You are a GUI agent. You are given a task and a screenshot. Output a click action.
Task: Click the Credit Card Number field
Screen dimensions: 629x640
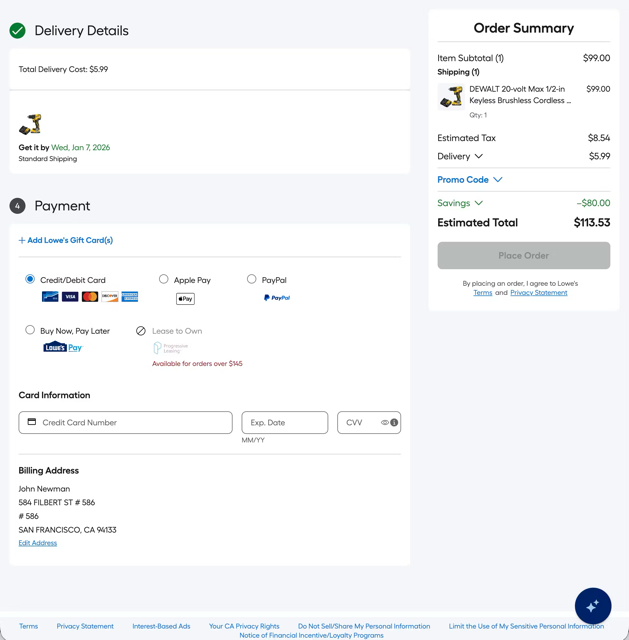point(125,422)
